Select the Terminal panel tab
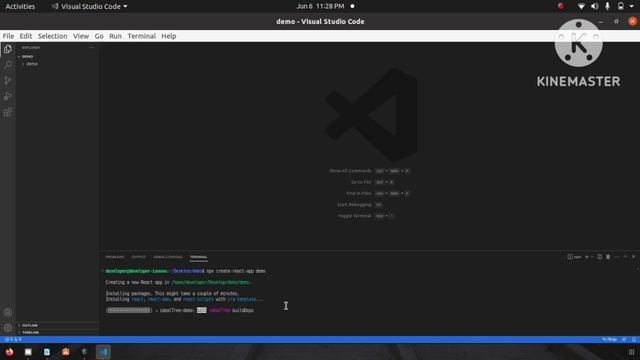 (x=198, y=257)
